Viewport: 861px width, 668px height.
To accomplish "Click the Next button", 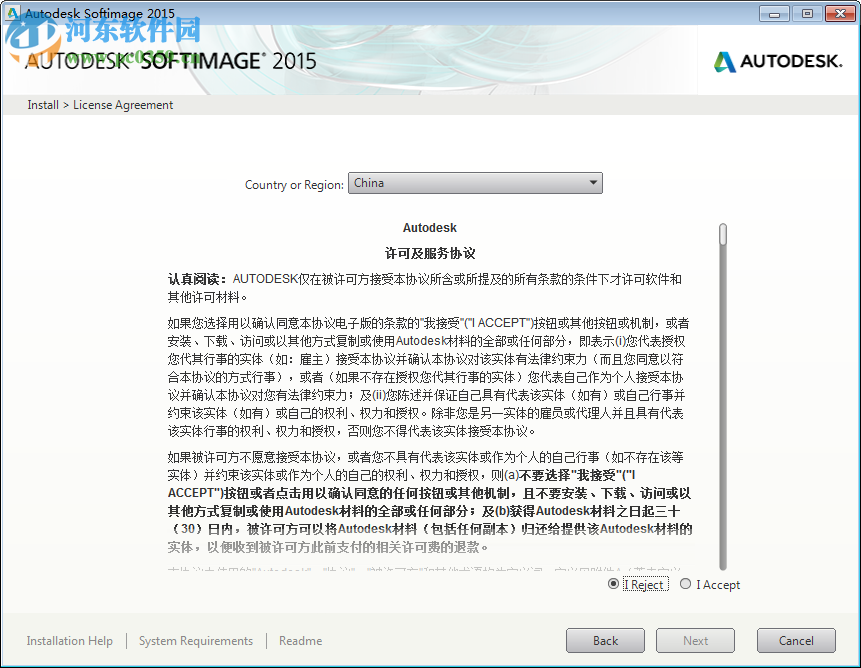I will [x=695, y=640].
